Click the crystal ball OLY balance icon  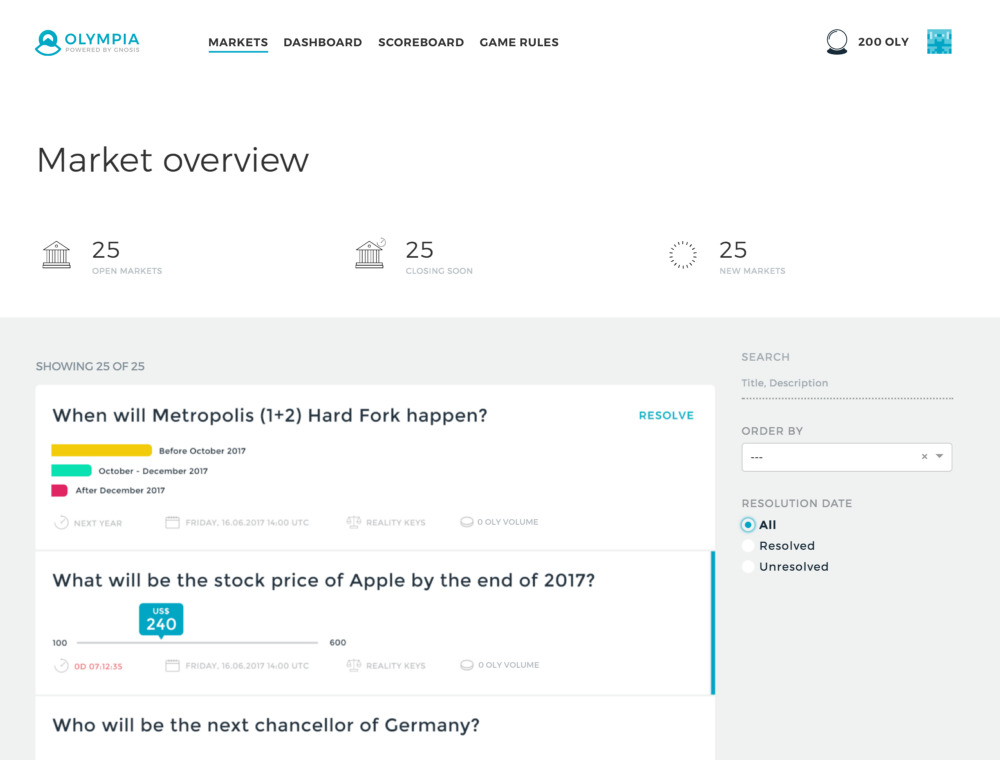pyautogui.click(x=836, y=42)
